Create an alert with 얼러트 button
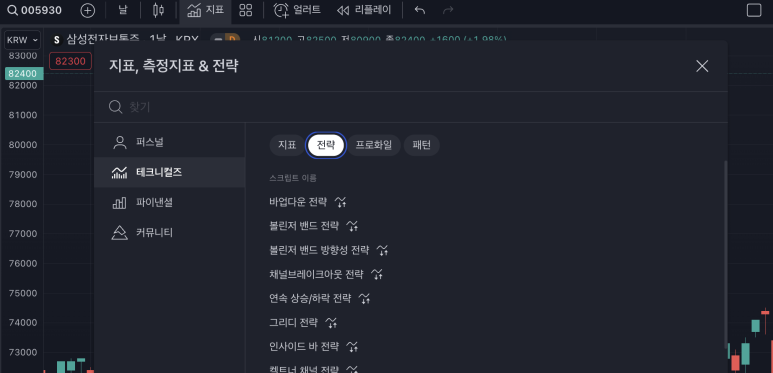Viewport: 773px width, 373px height. coord(297,10)
